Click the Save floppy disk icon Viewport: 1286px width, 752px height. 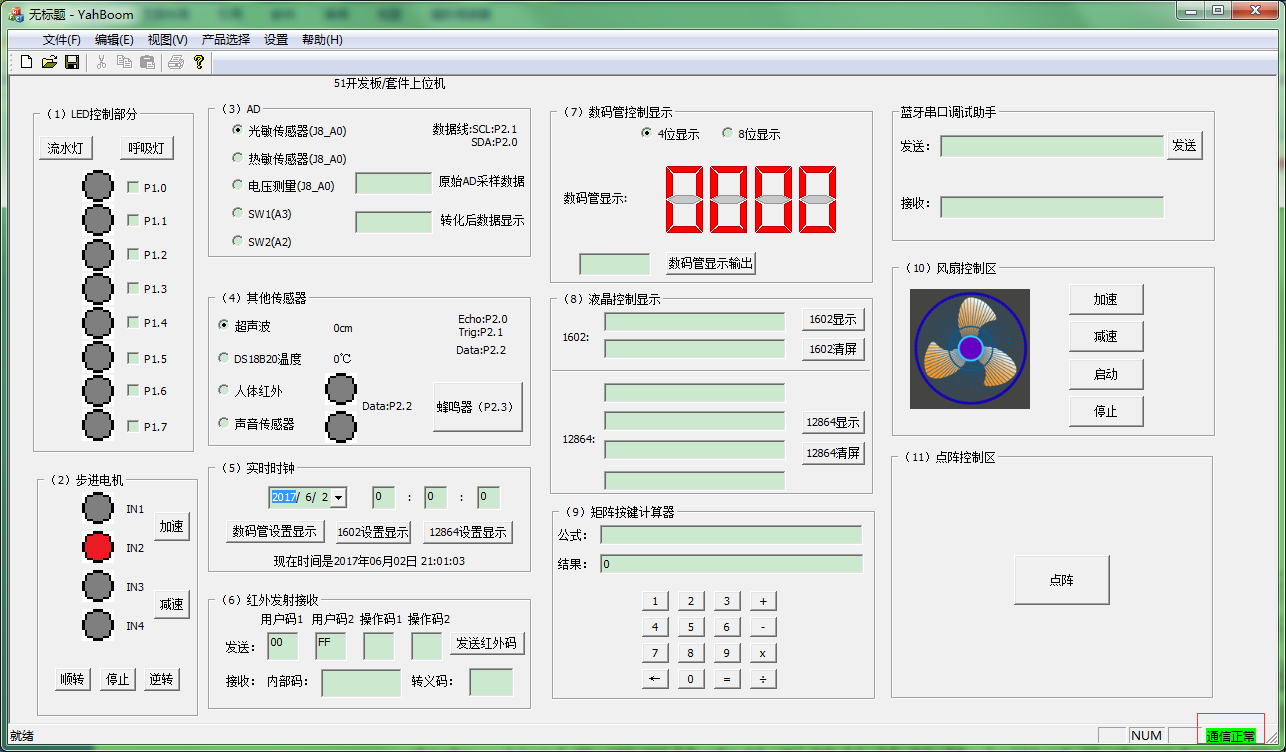click(x=72, y=62)
